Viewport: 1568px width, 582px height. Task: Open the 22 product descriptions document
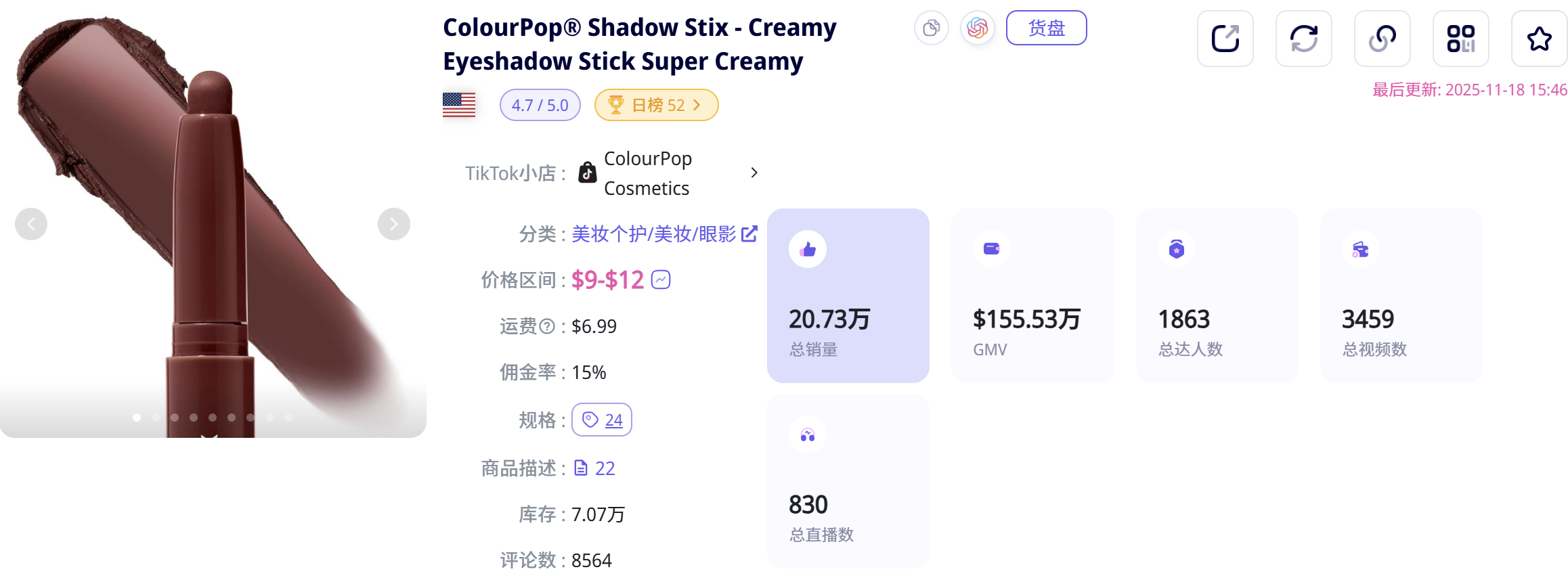[594, 468]
